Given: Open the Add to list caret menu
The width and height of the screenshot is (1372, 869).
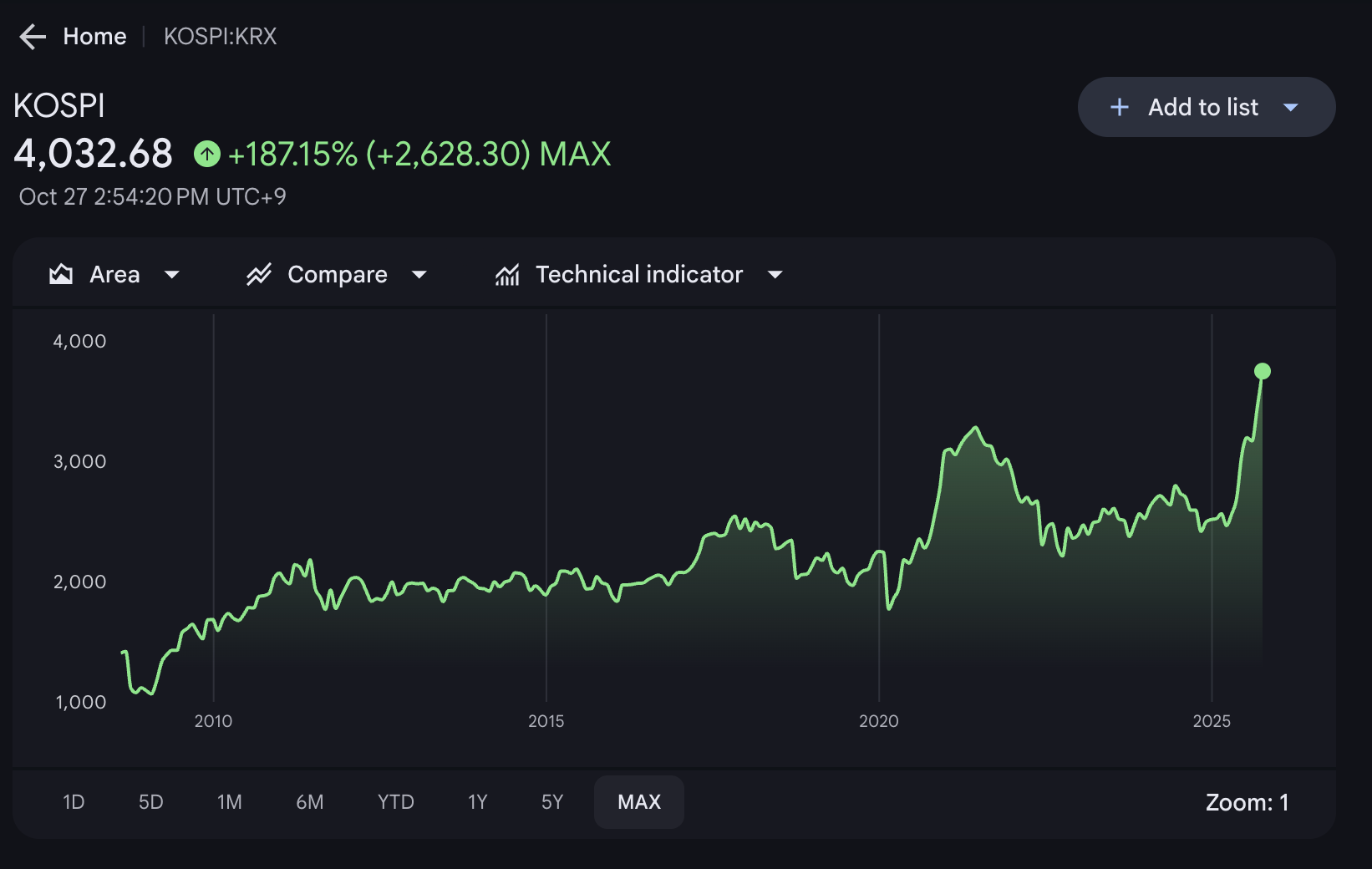Looking at the screenshot, I should (1291, 107).
